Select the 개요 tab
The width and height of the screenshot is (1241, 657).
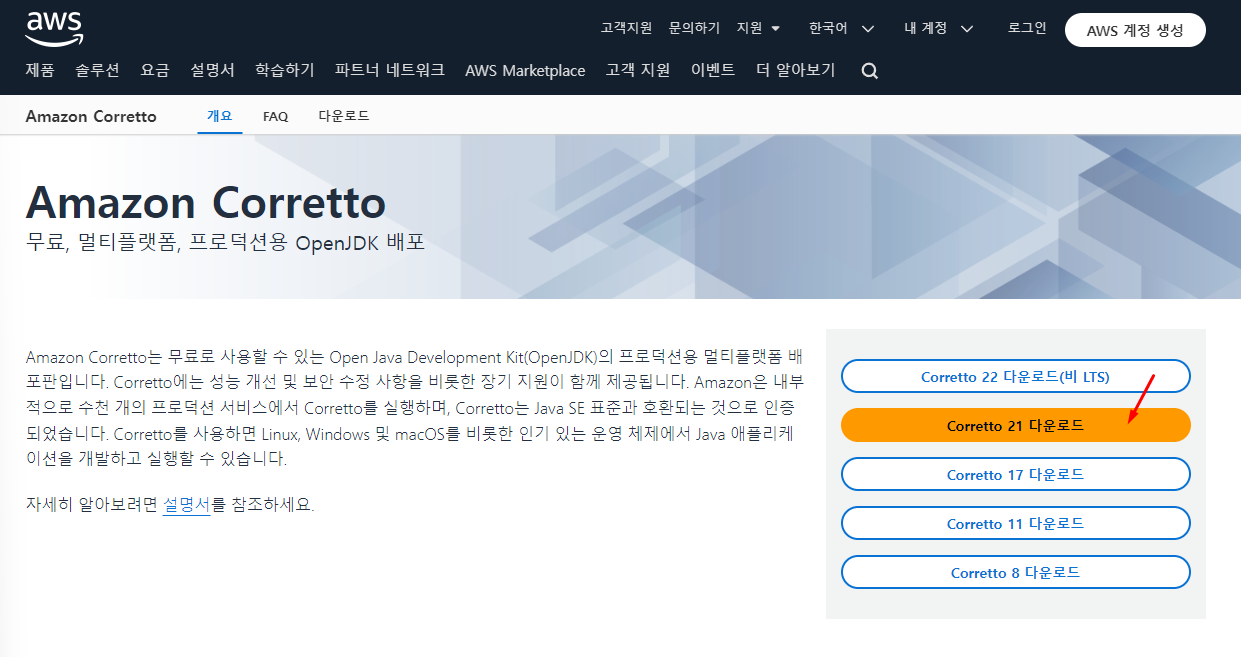(220, 116)
